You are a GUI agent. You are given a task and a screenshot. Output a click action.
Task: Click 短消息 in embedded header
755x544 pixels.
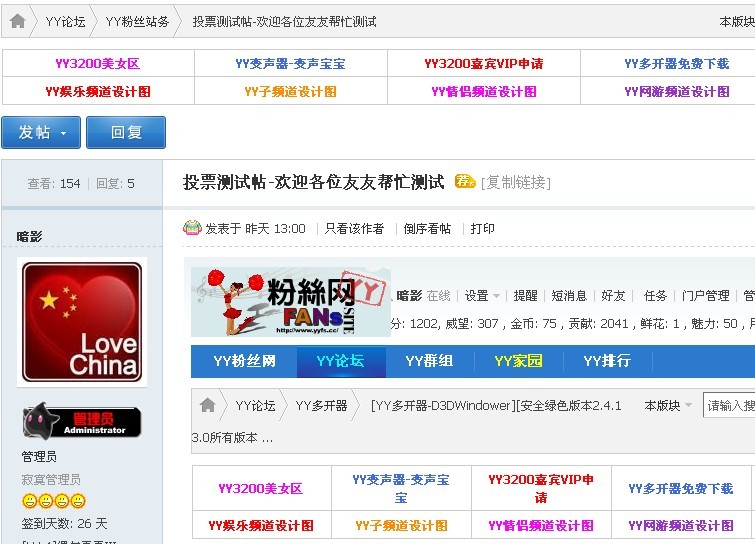569,296
